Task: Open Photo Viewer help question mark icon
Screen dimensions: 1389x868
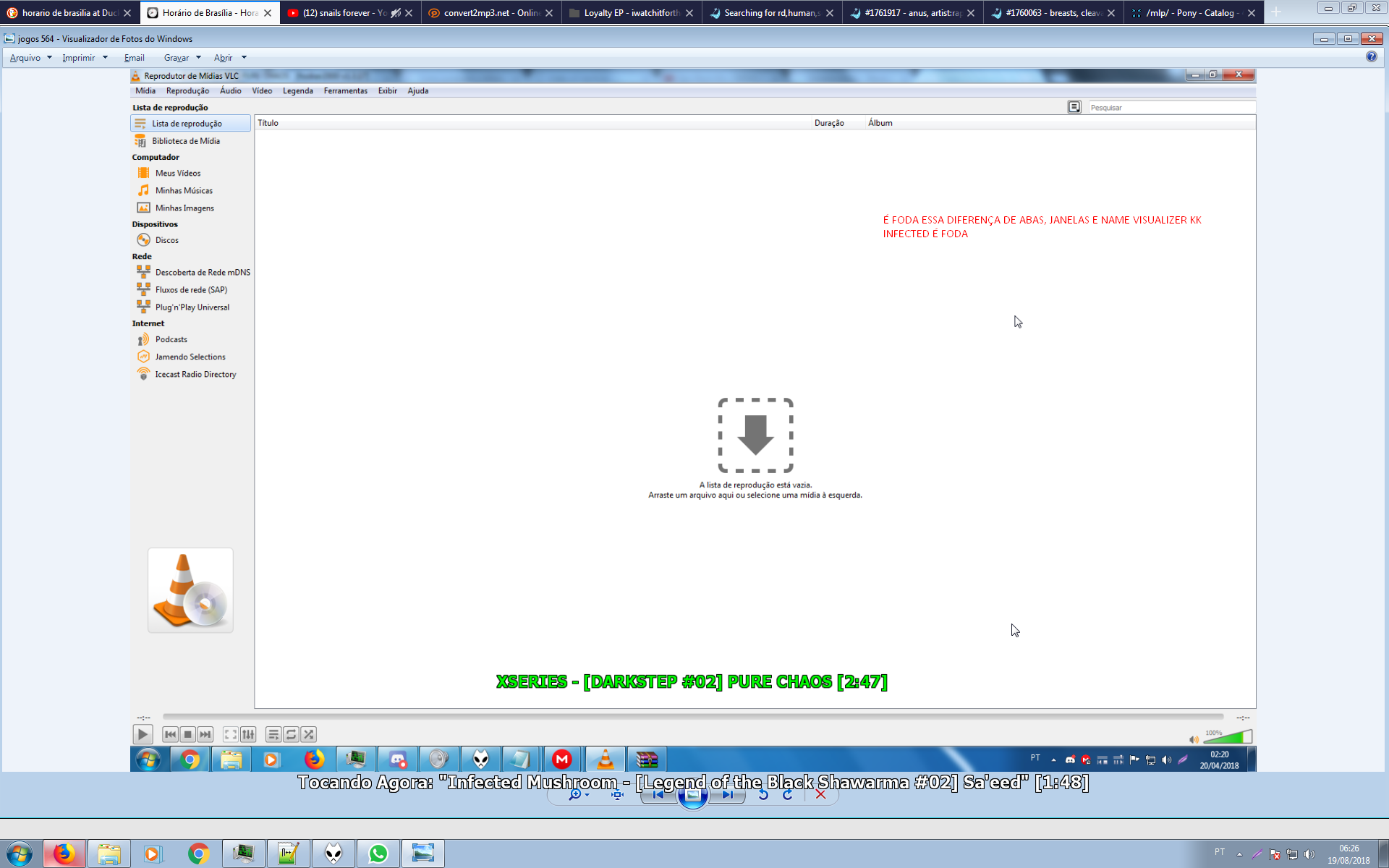Action: pos(1371,56)
